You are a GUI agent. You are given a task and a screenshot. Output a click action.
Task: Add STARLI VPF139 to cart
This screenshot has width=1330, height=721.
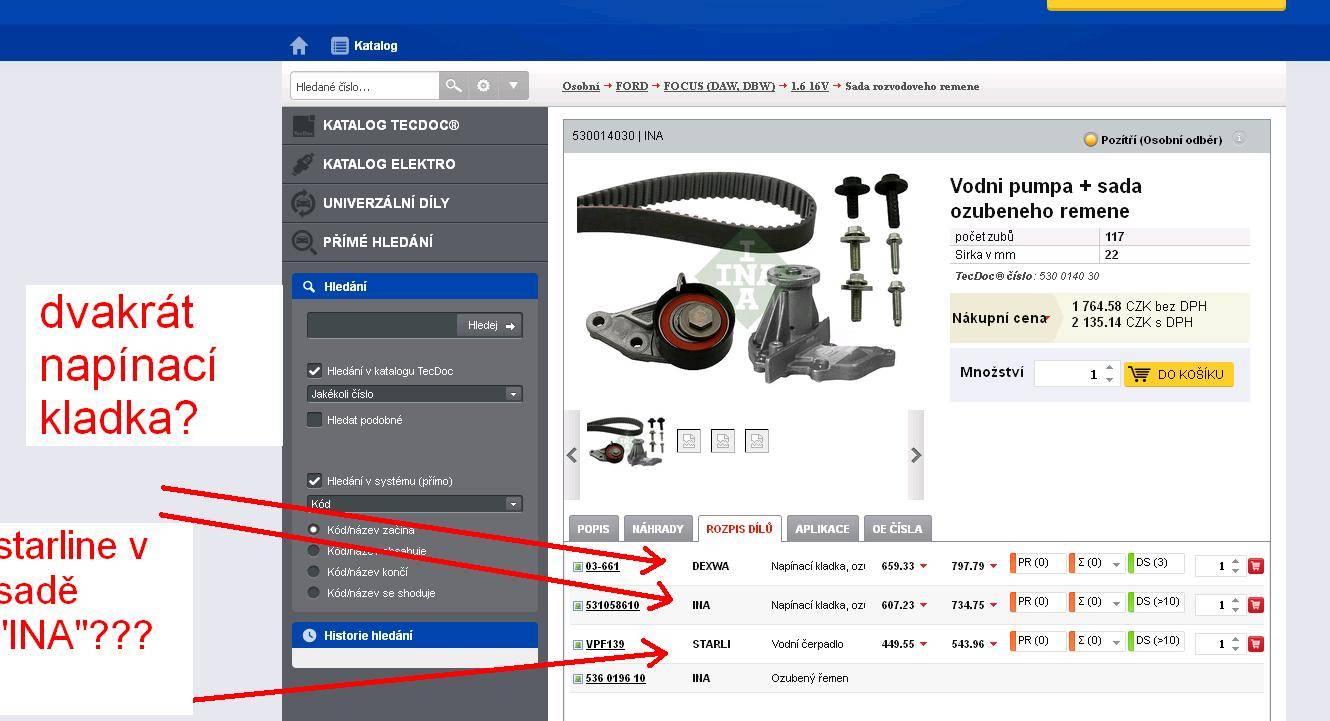point(1256,644)
